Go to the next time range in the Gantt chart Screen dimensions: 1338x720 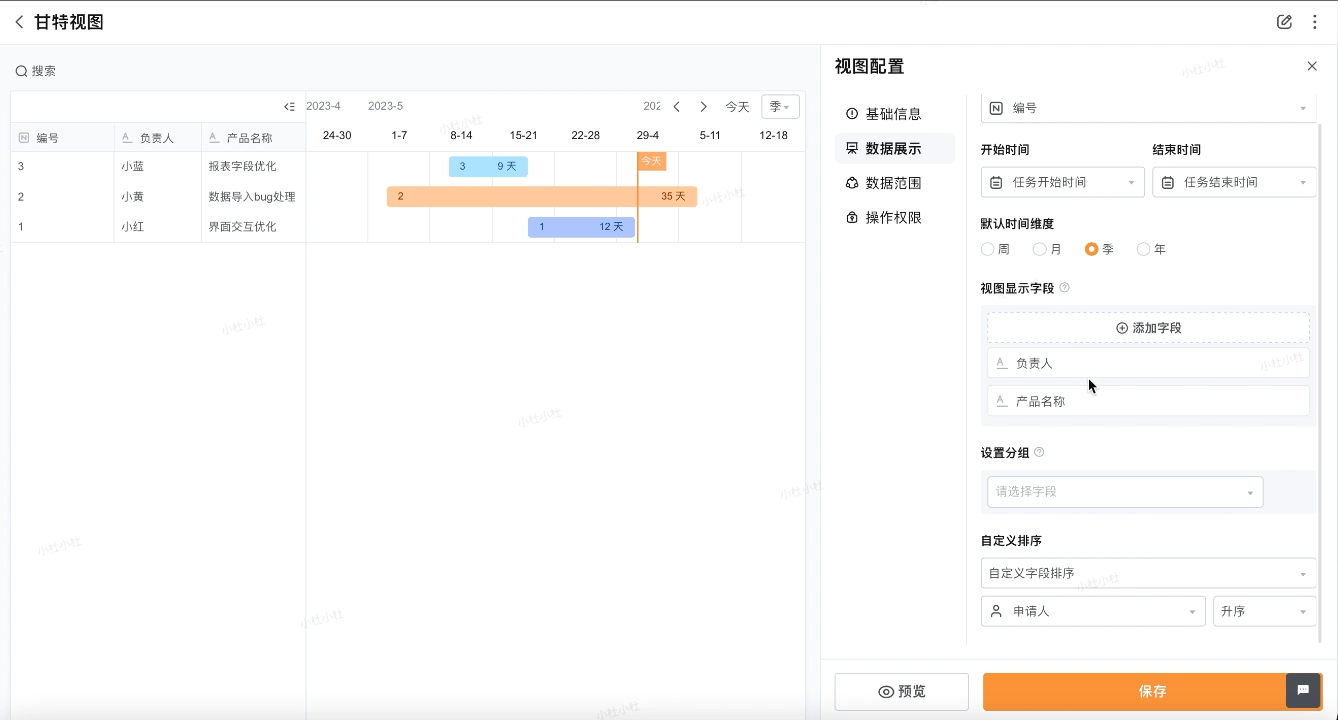coord(704,107)
